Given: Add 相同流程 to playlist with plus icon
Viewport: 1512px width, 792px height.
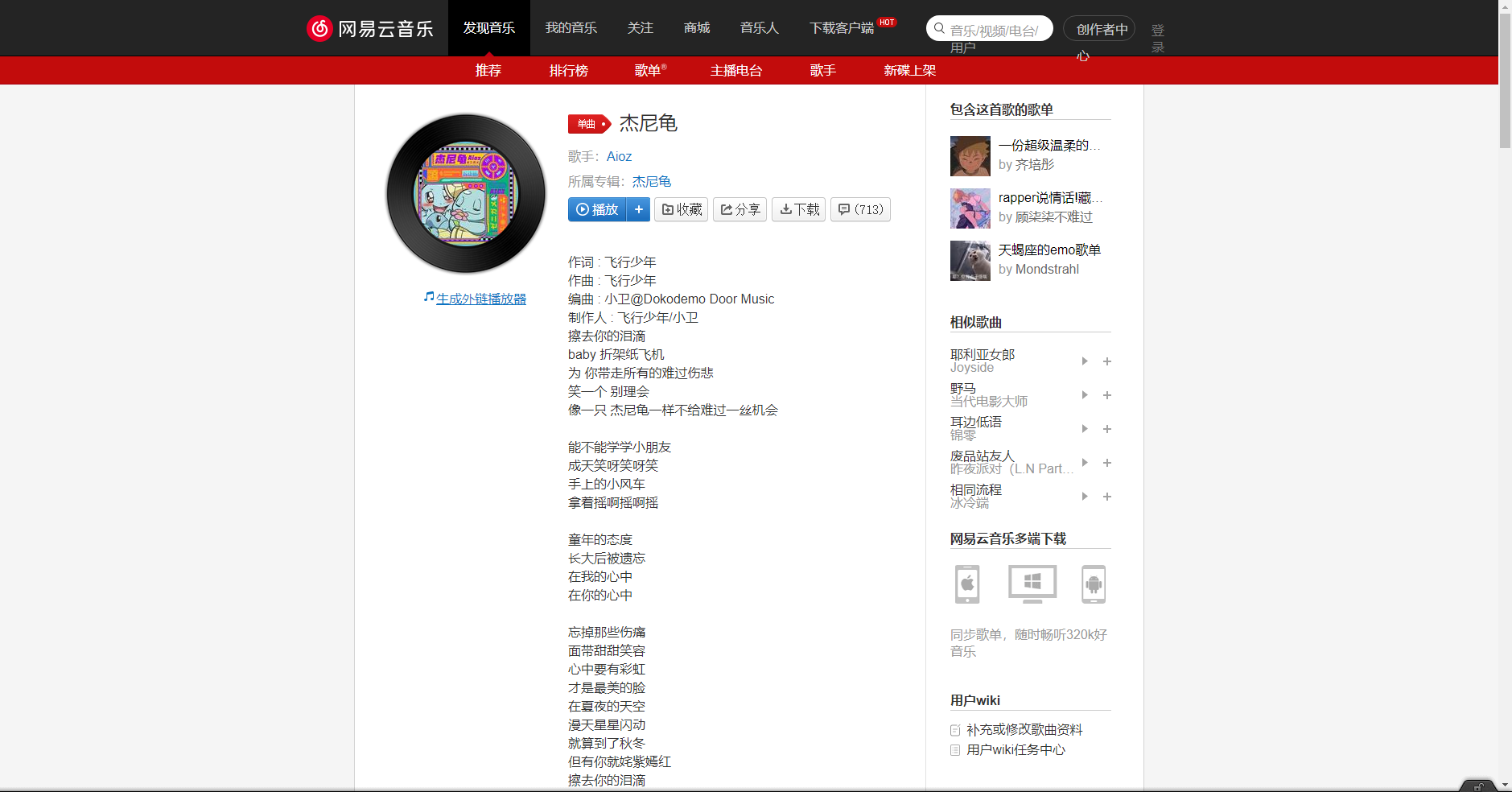Looking at the screenshot, I should 1107,496.
